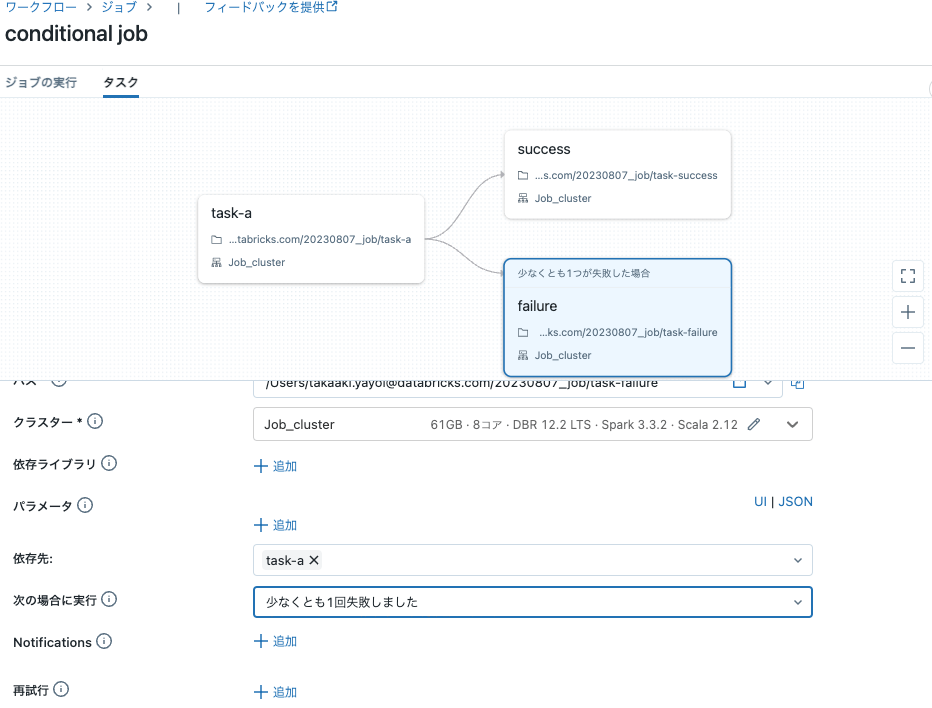
Task: Switch parameters view to JSON
Action: pos(795,502)
